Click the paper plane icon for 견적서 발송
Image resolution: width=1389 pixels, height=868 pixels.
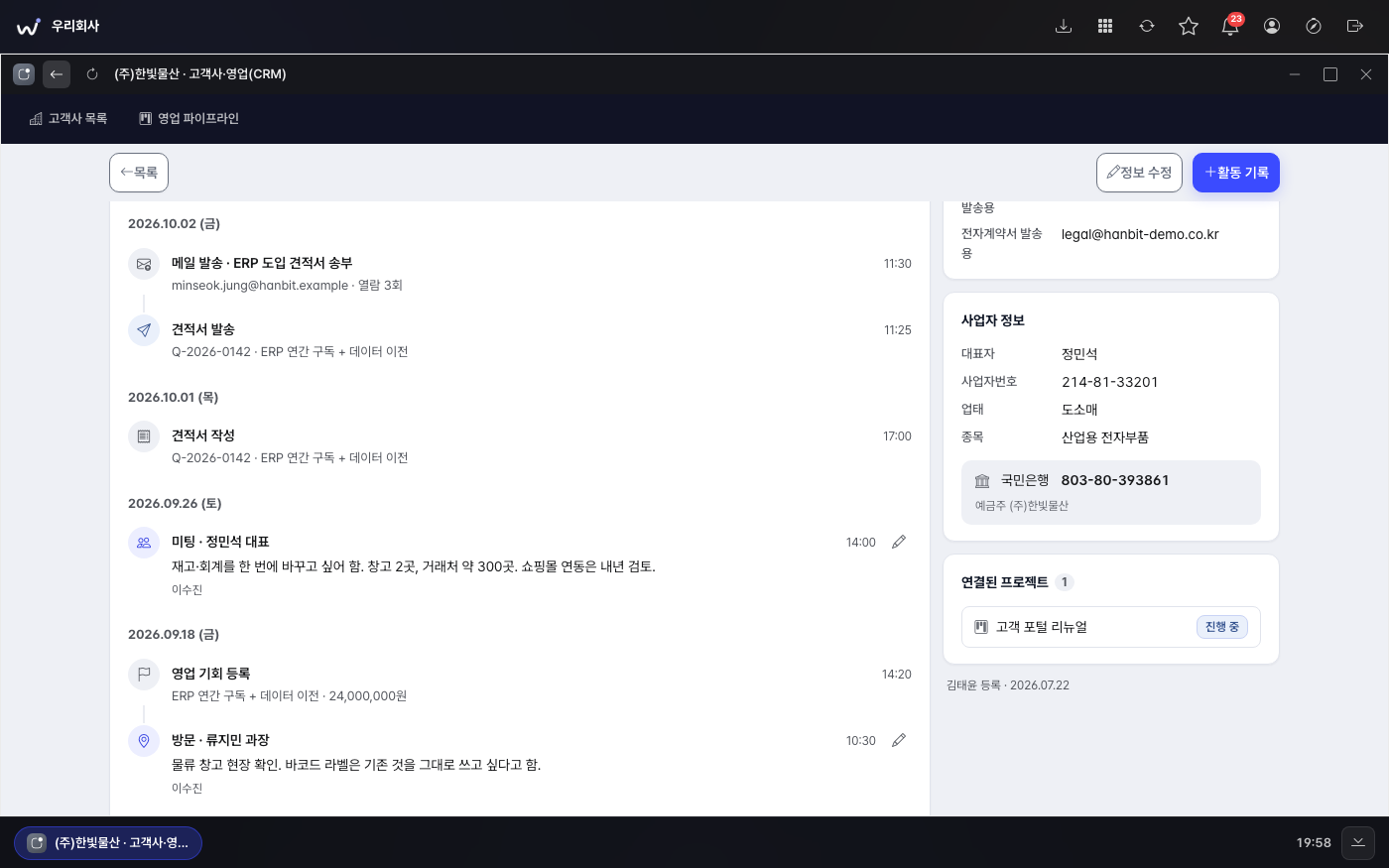pos(144,330)
